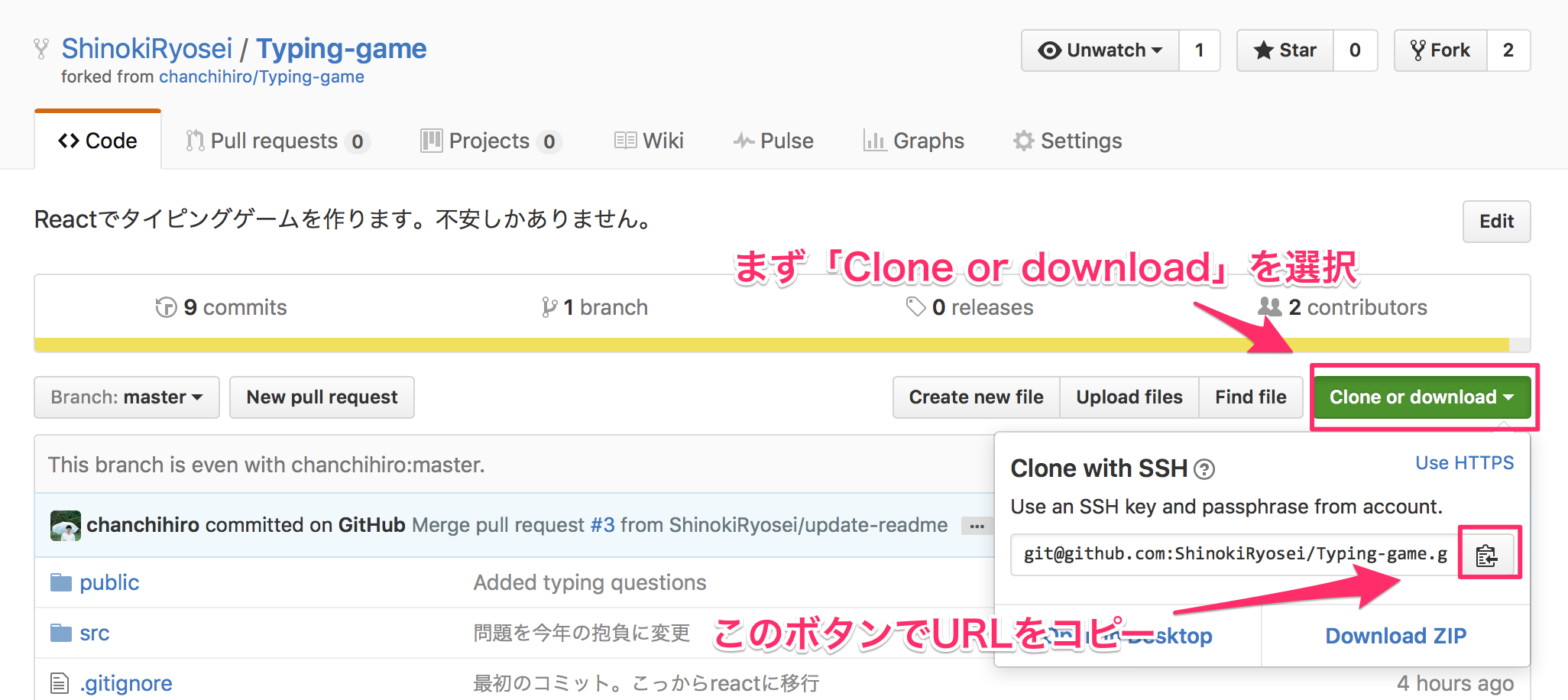
Task: Click the Projects counter badge 0
Action: 549,142
